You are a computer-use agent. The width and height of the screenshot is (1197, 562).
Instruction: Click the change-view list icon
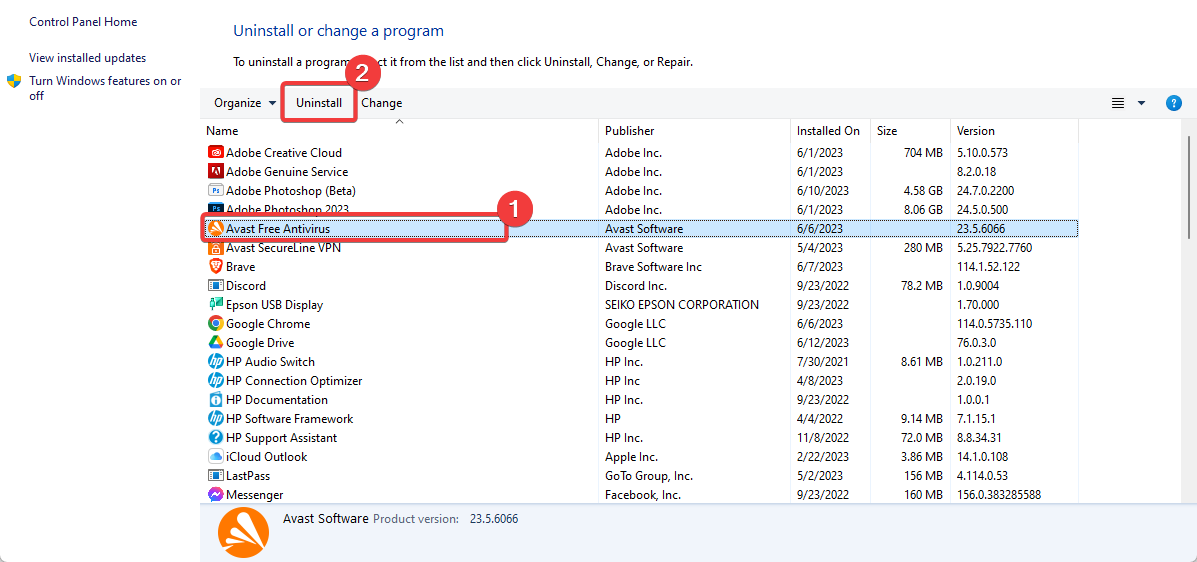click(1118, 103)
